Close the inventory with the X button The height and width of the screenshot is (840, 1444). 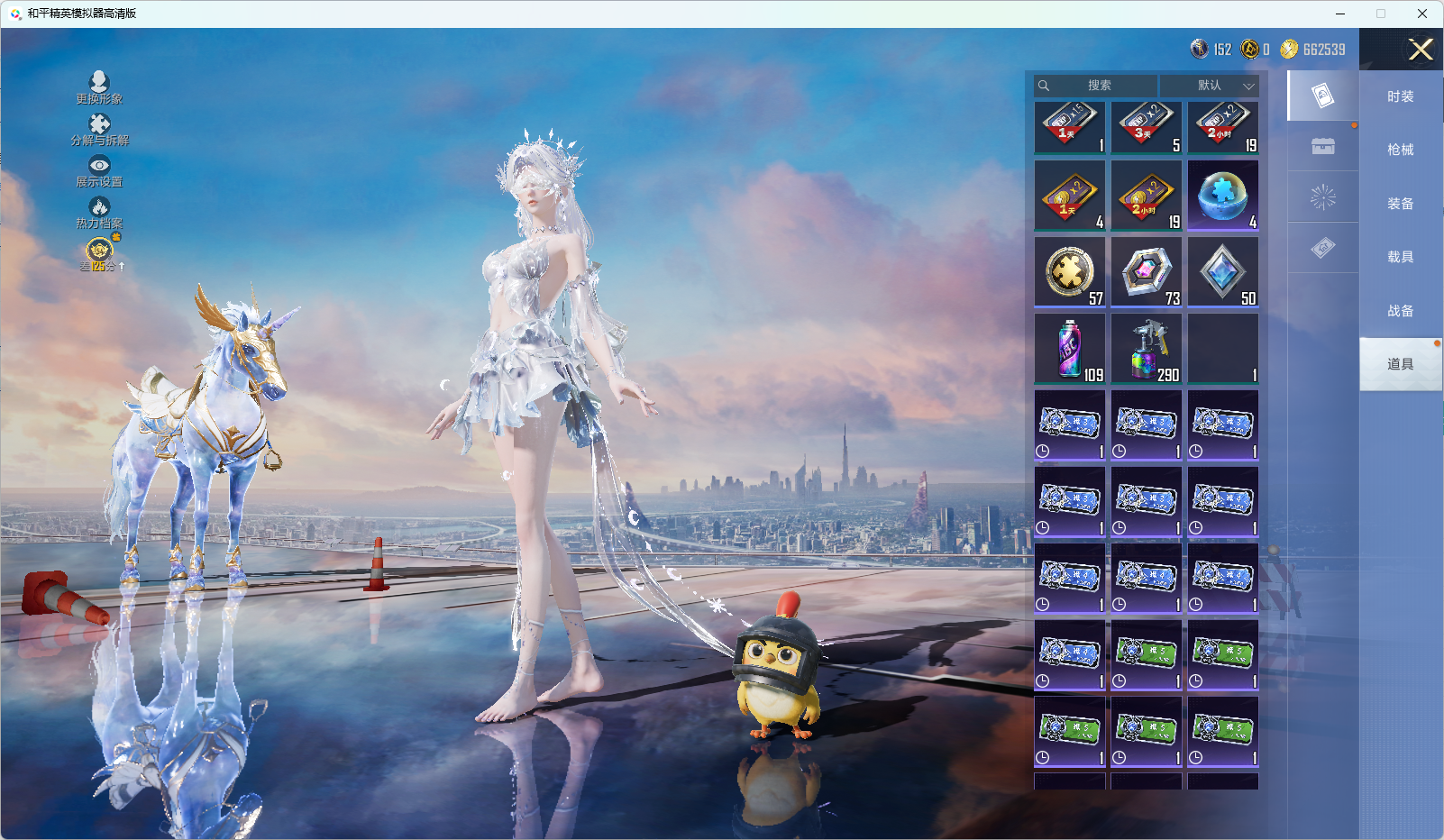[x=1421, y=50]
